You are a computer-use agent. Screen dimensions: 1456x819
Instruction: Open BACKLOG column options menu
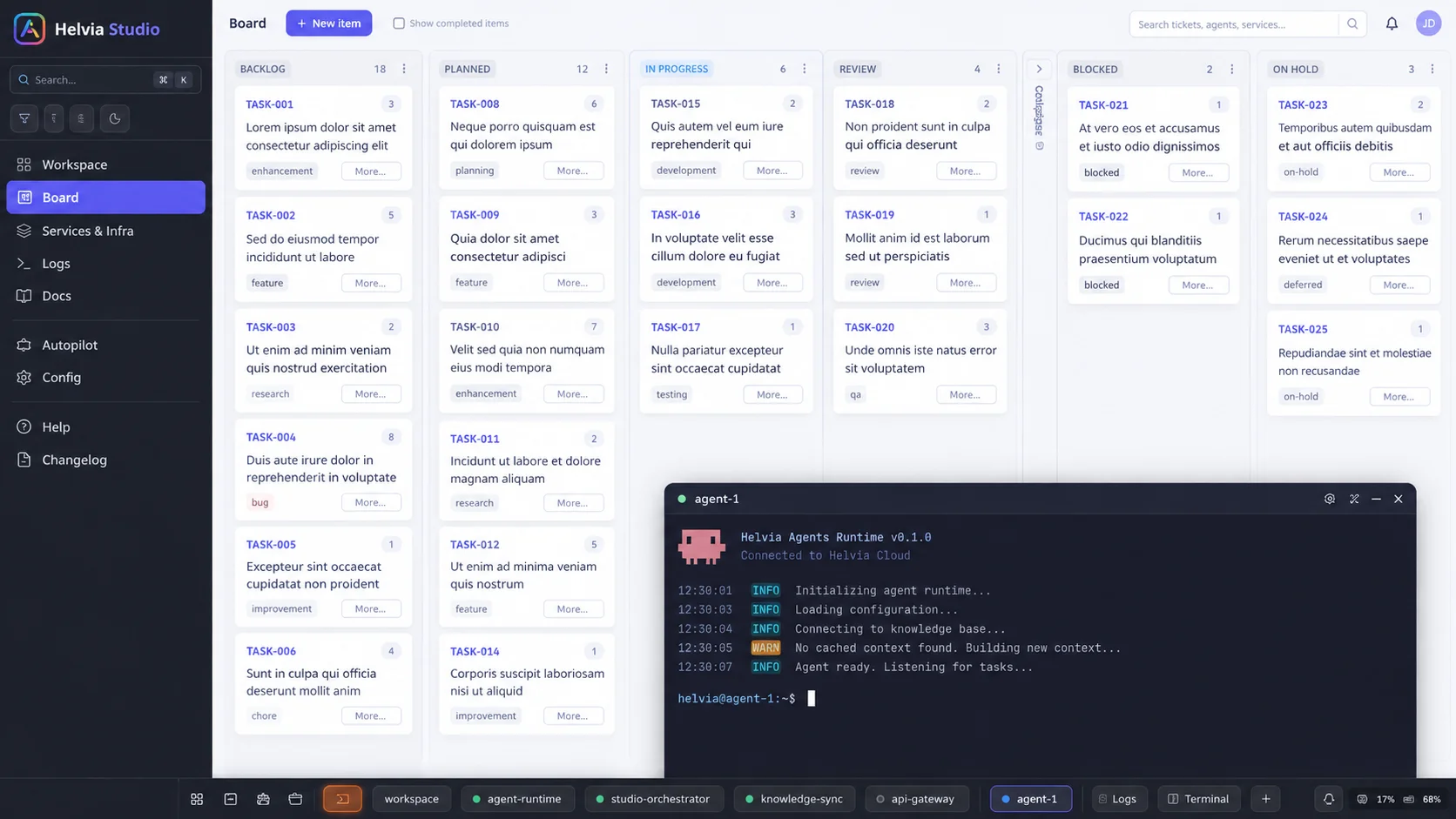point(404,69)
